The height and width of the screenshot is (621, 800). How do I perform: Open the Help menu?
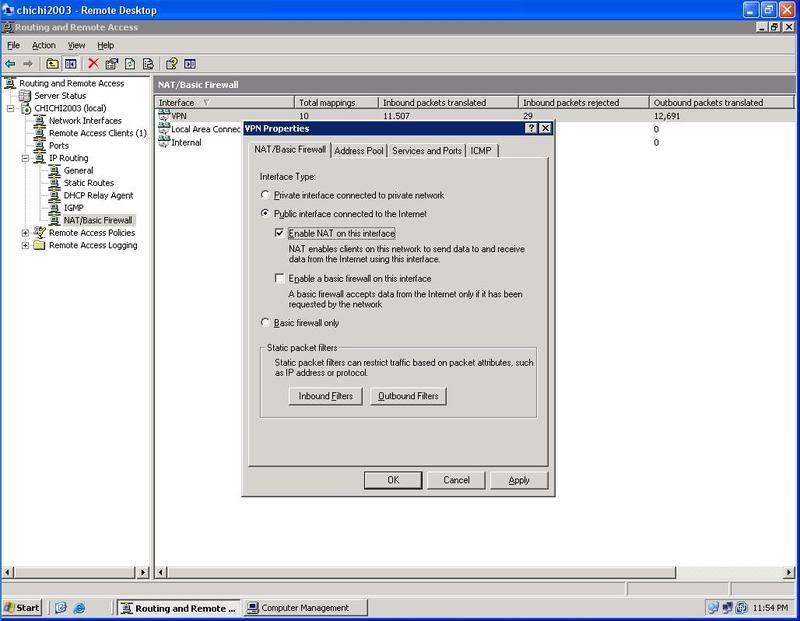(106, 45)
